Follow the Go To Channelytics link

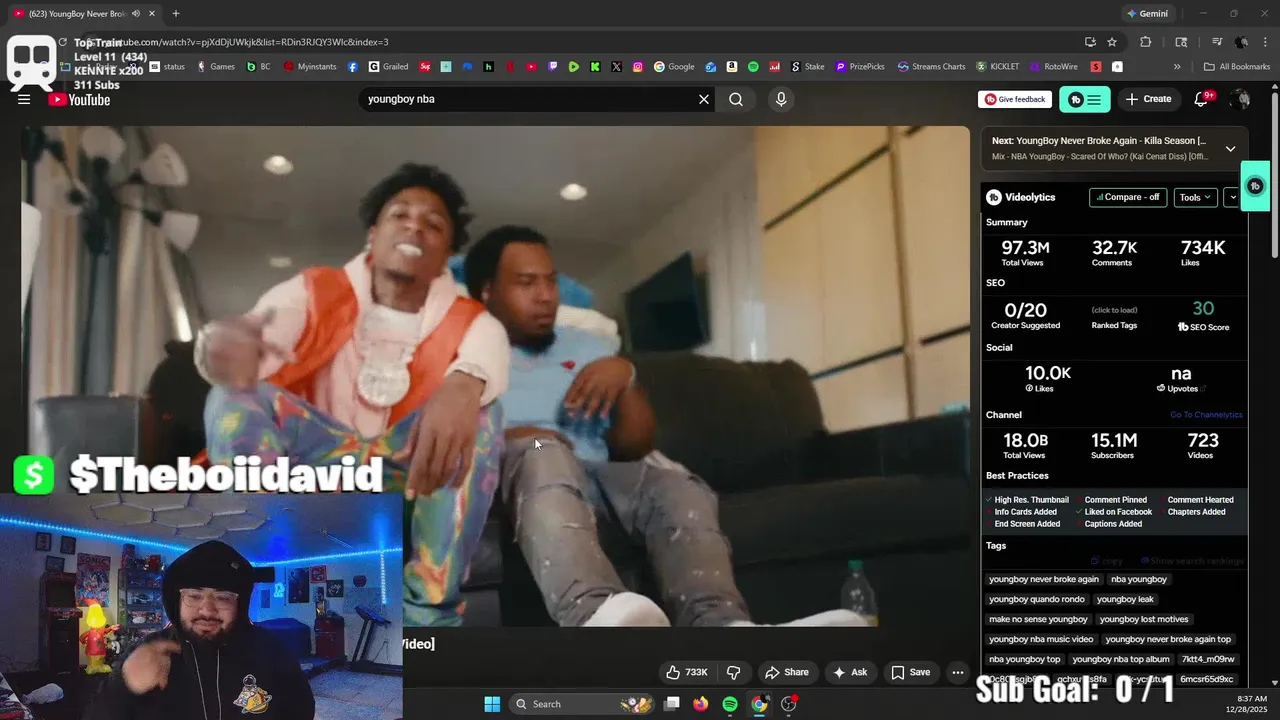pos(1206,415)
